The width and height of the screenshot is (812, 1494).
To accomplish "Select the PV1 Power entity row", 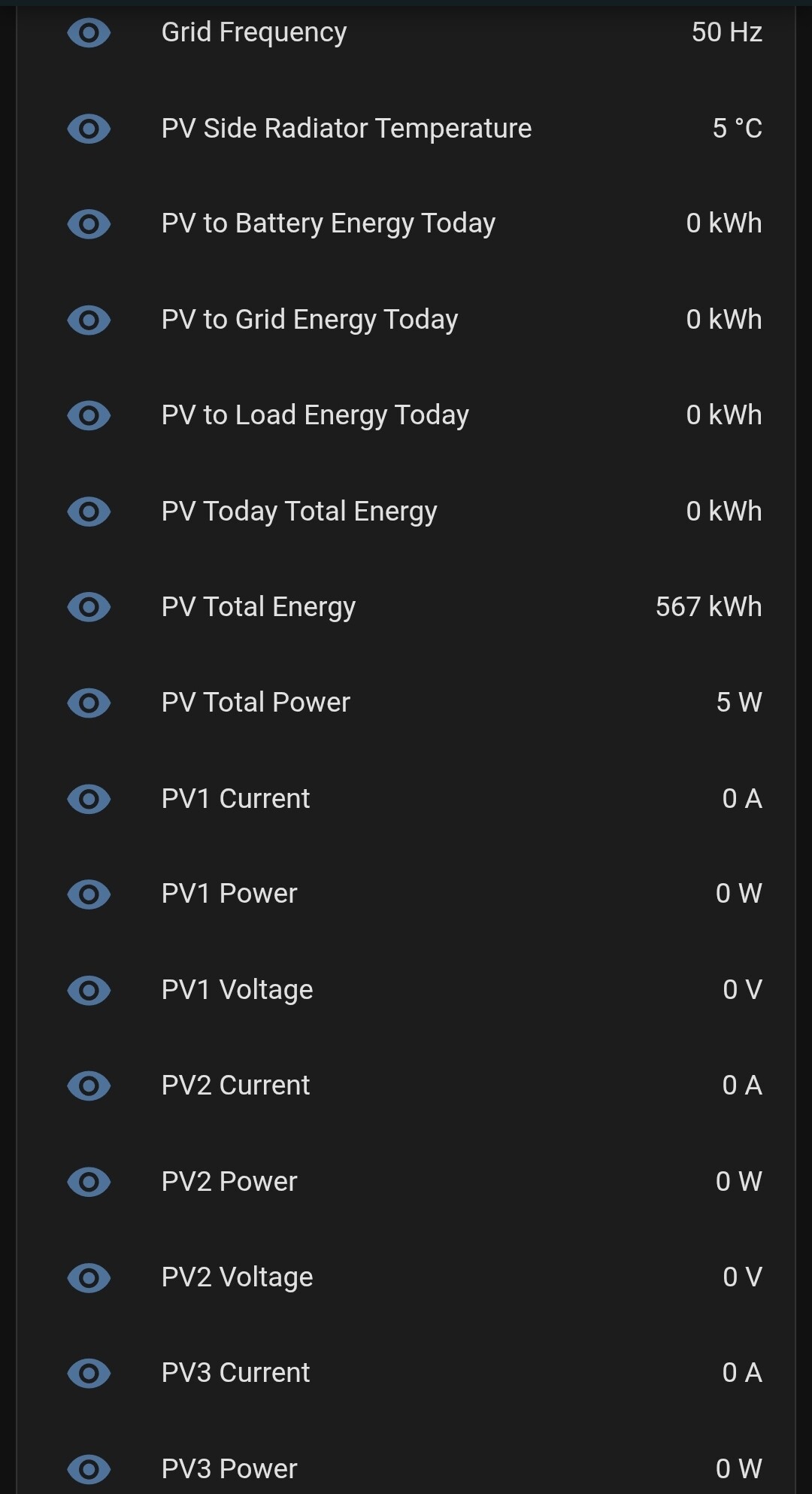I will pyautogui.click(x=229, y=894).
